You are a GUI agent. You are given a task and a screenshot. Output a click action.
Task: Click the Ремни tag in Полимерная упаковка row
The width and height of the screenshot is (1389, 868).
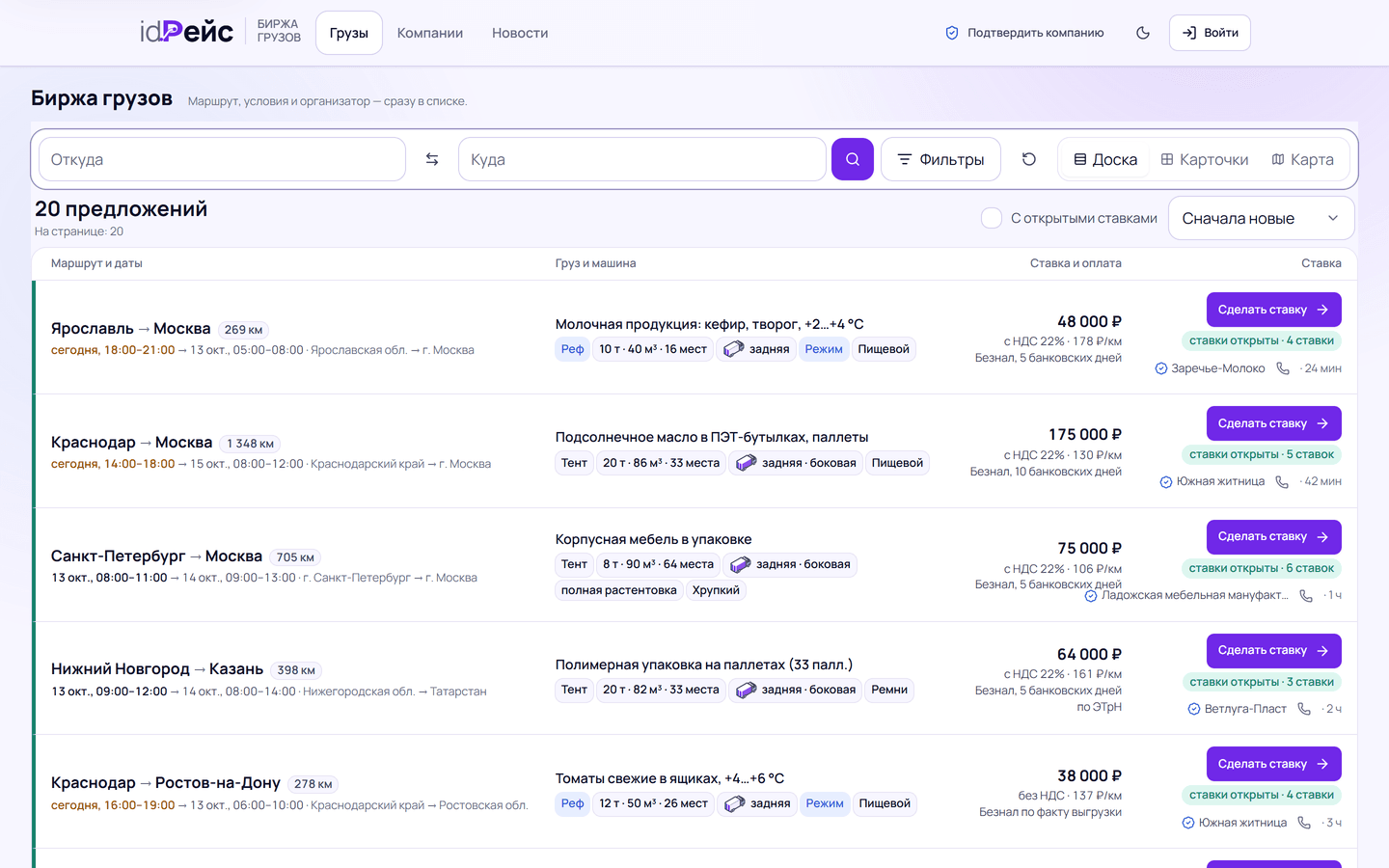(889, 690)
